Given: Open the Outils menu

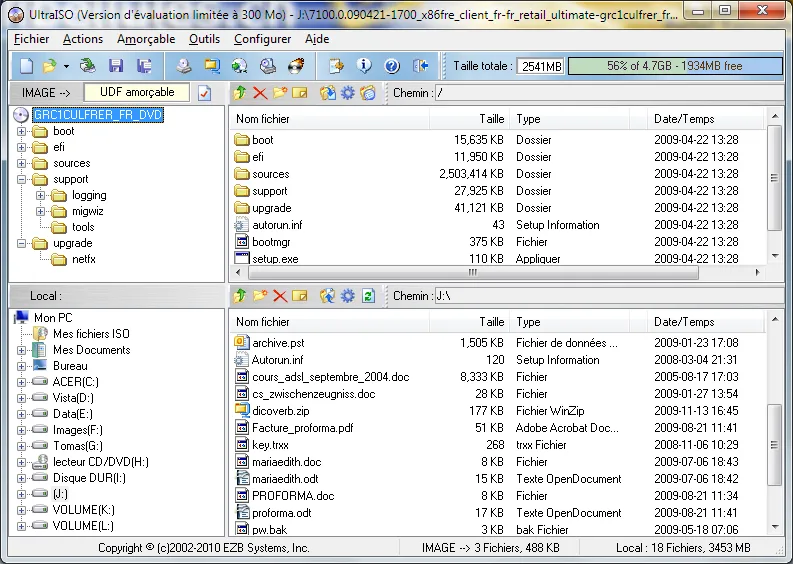Looking at the screenshot, I should 204,39.
